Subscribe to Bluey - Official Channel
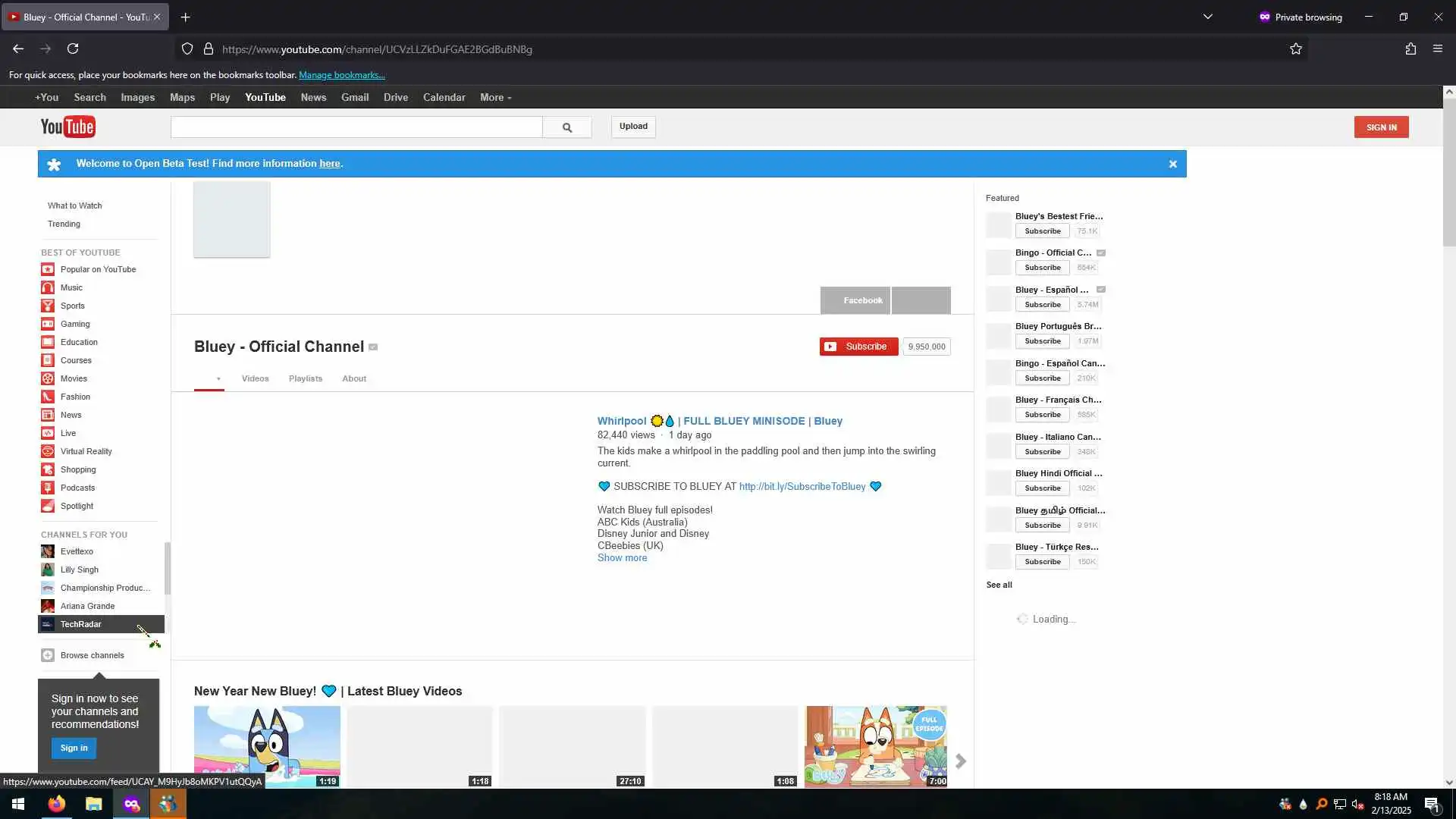This screenshot has width=1456, height=819. (x=858, y=347)
